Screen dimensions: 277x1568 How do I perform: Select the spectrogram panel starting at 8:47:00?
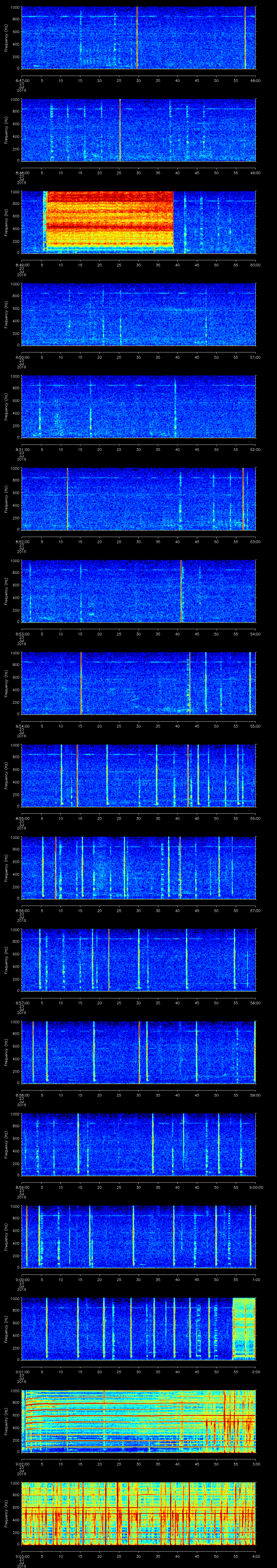139,38
